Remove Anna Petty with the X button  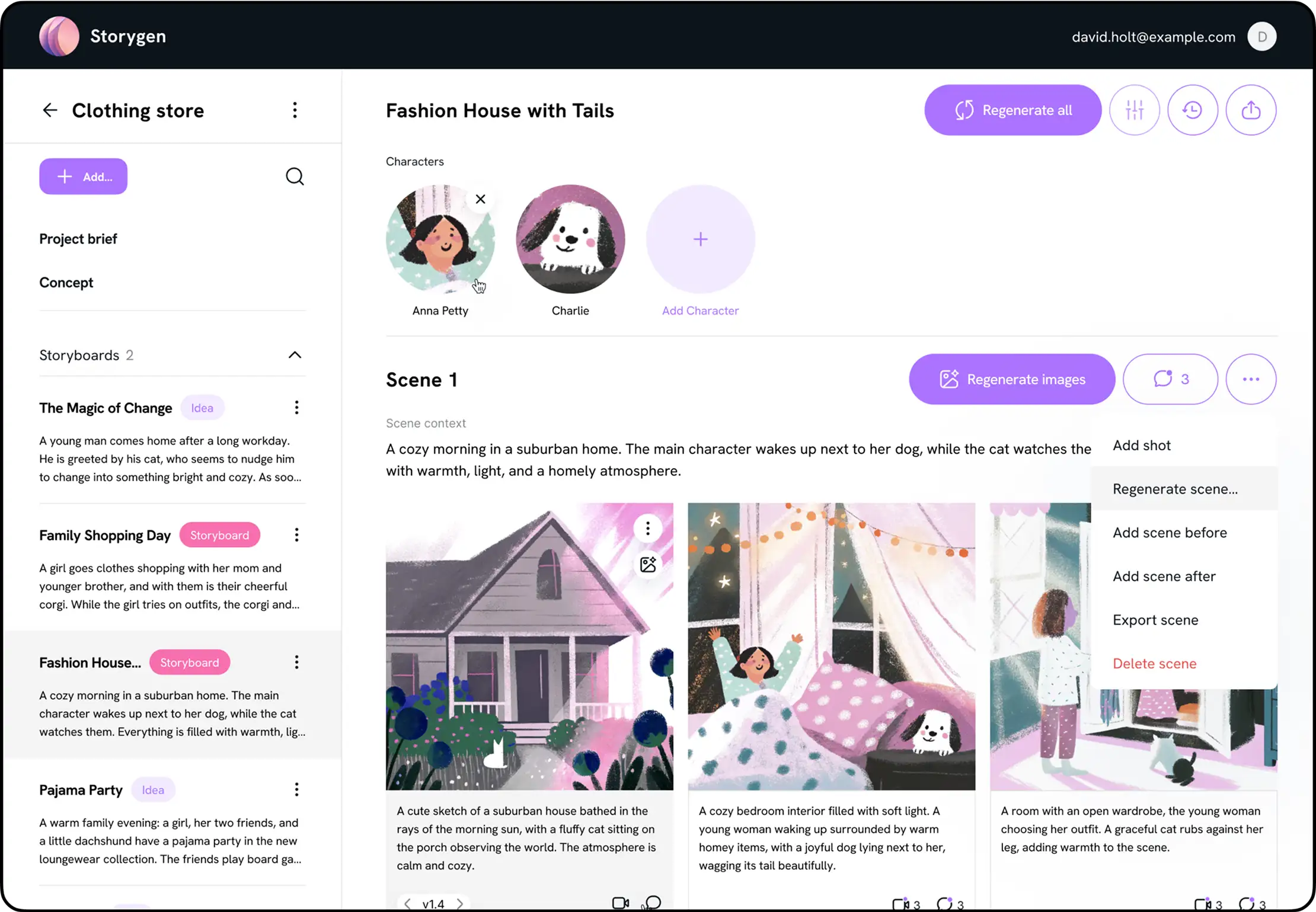click(x=480, y=199)
